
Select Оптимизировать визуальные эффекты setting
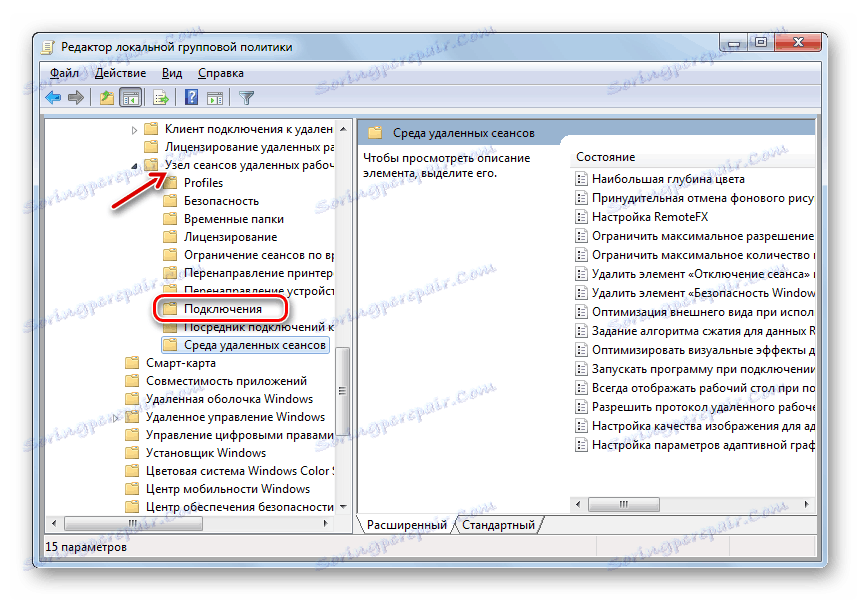pyautogui.click(x=703, y=350)
